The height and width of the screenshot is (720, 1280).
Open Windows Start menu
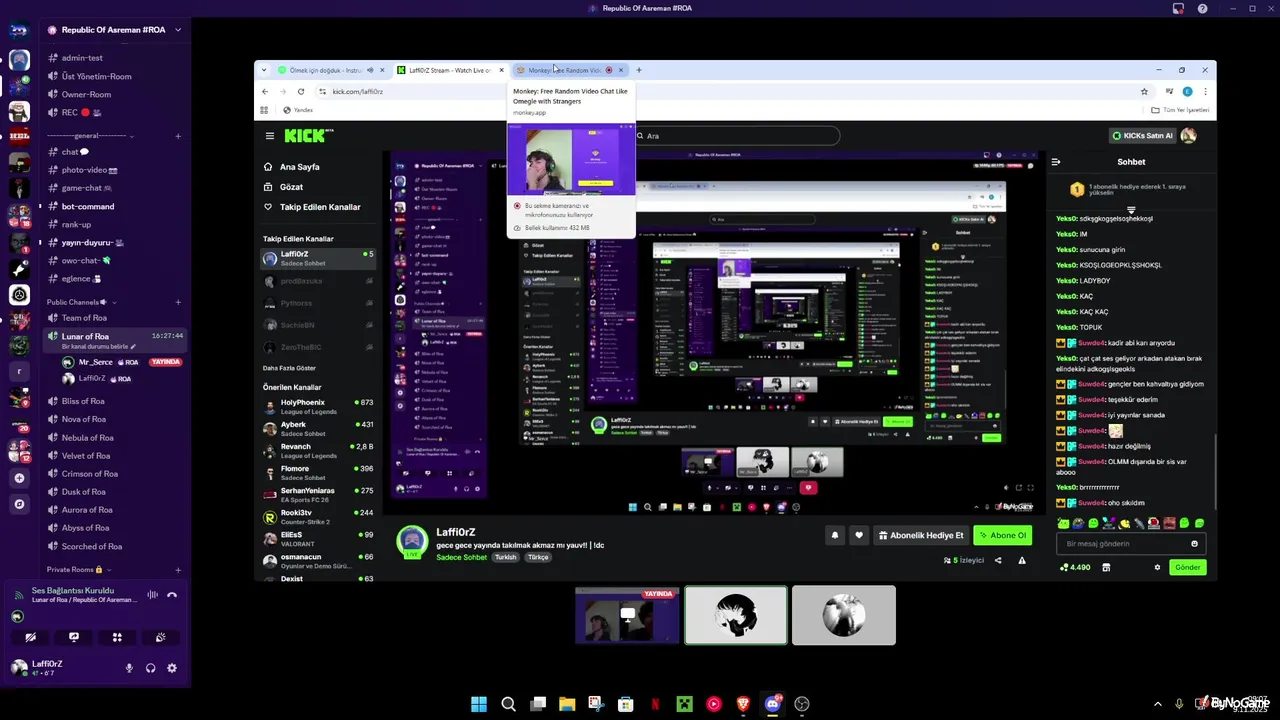pos(479,704)
